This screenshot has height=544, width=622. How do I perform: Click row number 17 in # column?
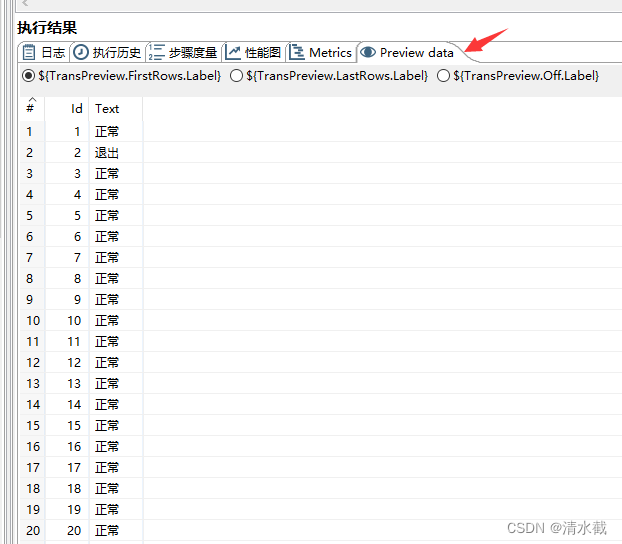point(33,467)
